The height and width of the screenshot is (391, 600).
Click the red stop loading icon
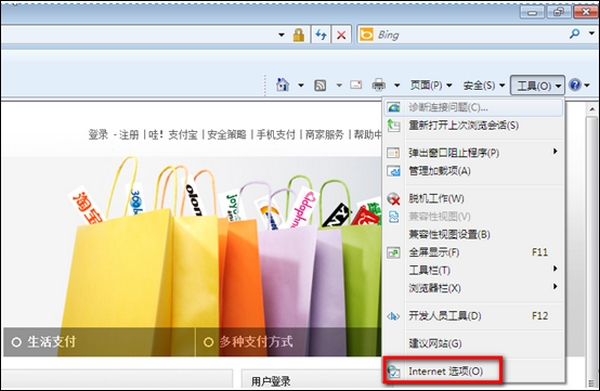(x=341, y=35)
